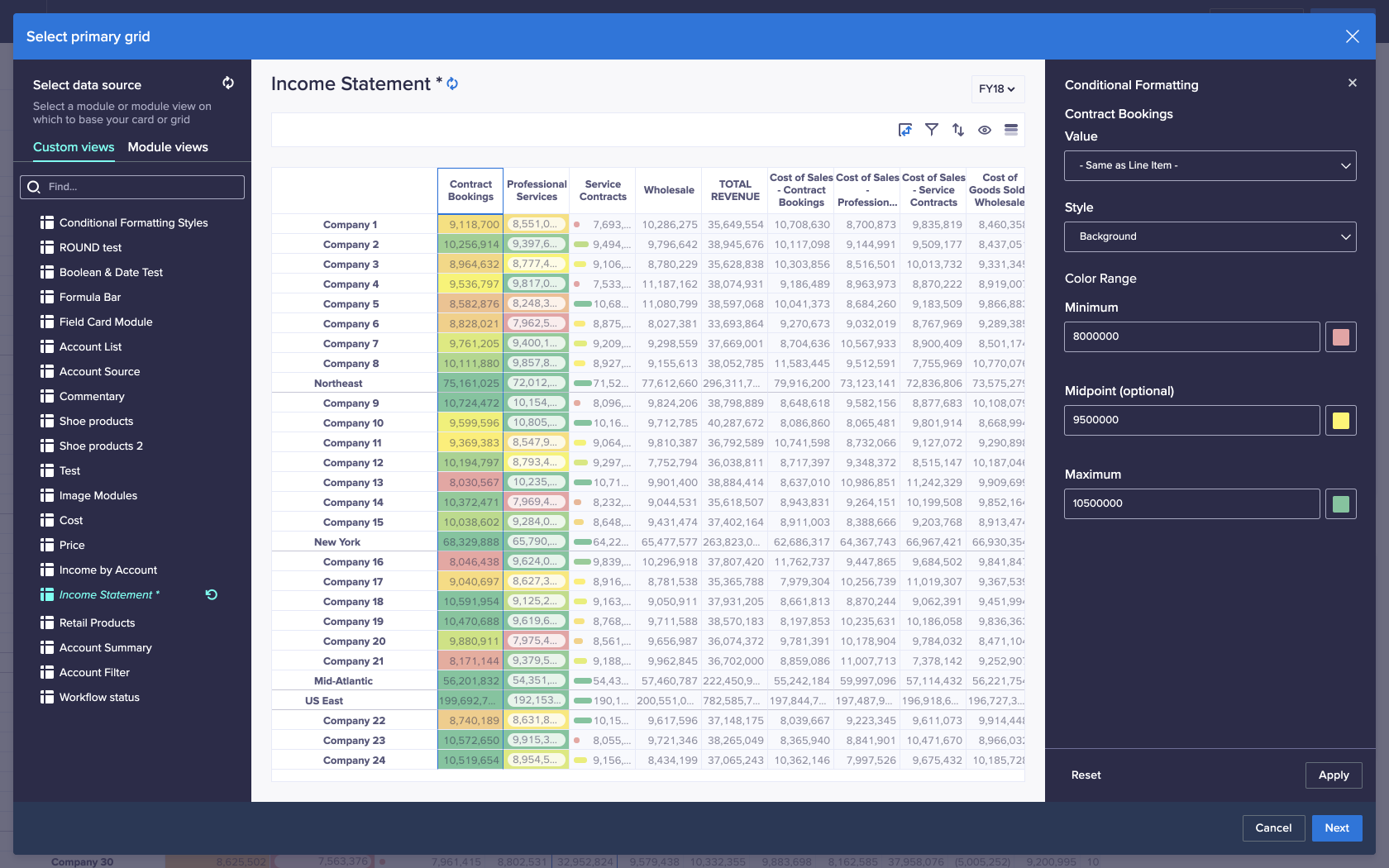The image size is (1389, 868).
Task: Open the conditional formatting bars icon
Action: click(1010, 130)
